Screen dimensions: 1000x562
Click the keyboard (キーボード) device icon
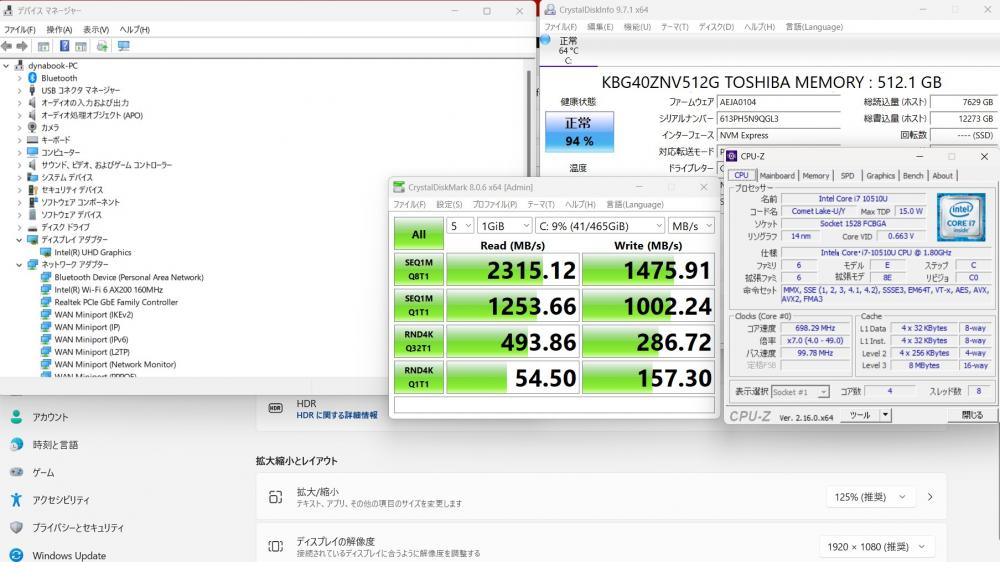point(33,140)
